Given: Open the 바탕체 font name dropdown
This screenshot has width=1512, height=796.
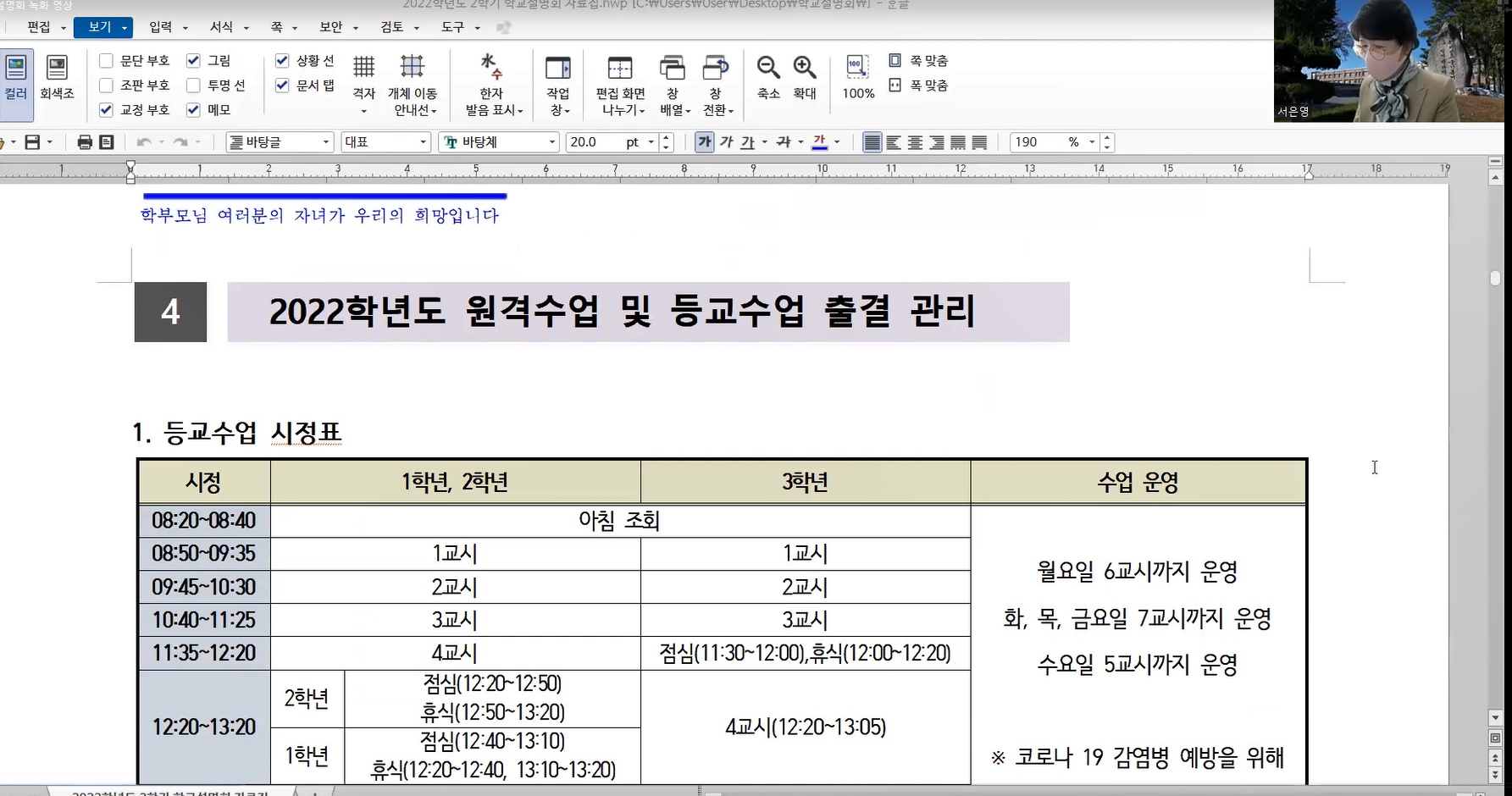Looking at the screenshot, I should click(x=551, y=142).
